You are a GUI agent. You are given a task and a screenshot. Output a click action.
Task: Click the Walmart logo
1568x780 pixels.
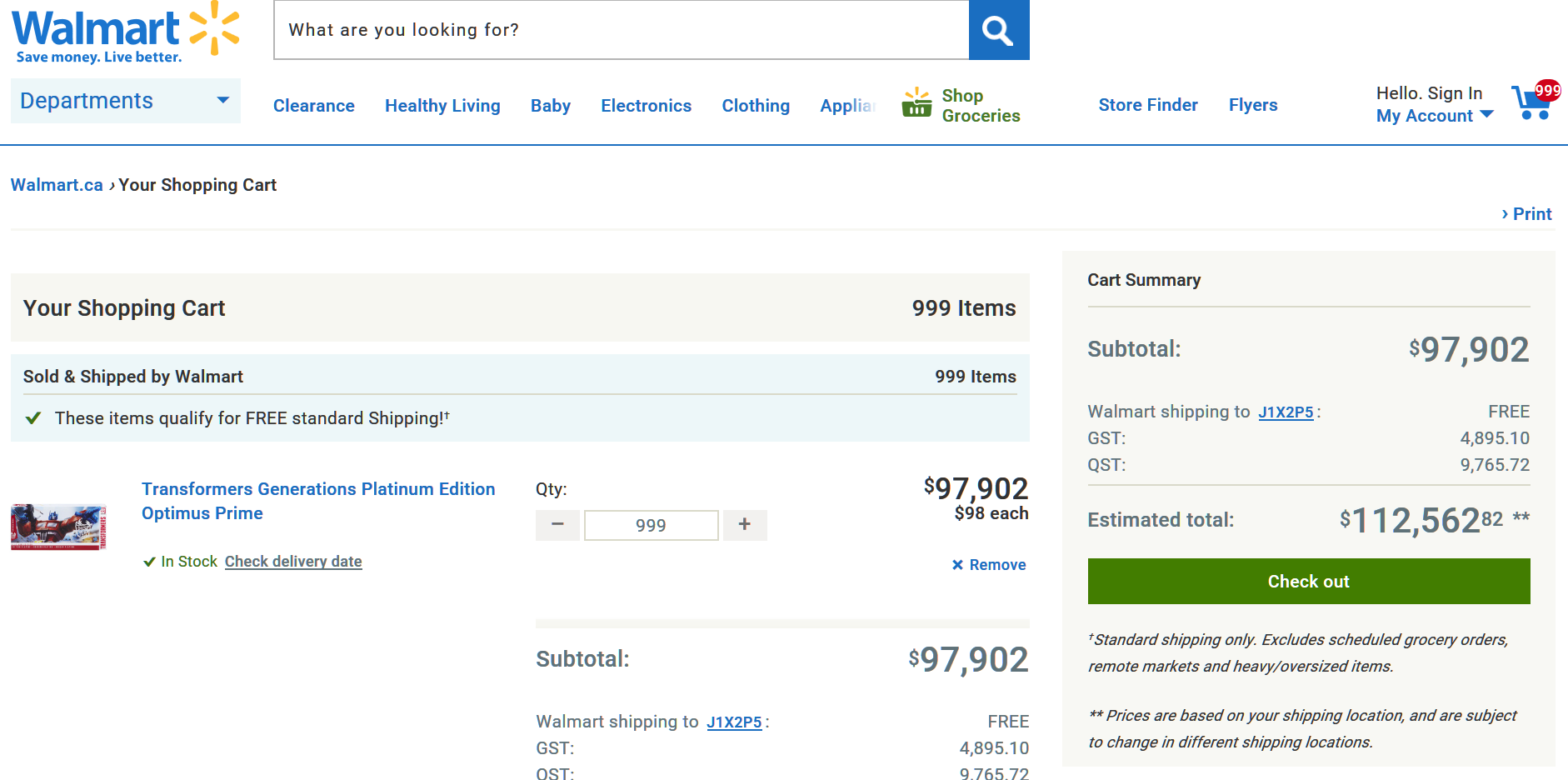[126, 33]
